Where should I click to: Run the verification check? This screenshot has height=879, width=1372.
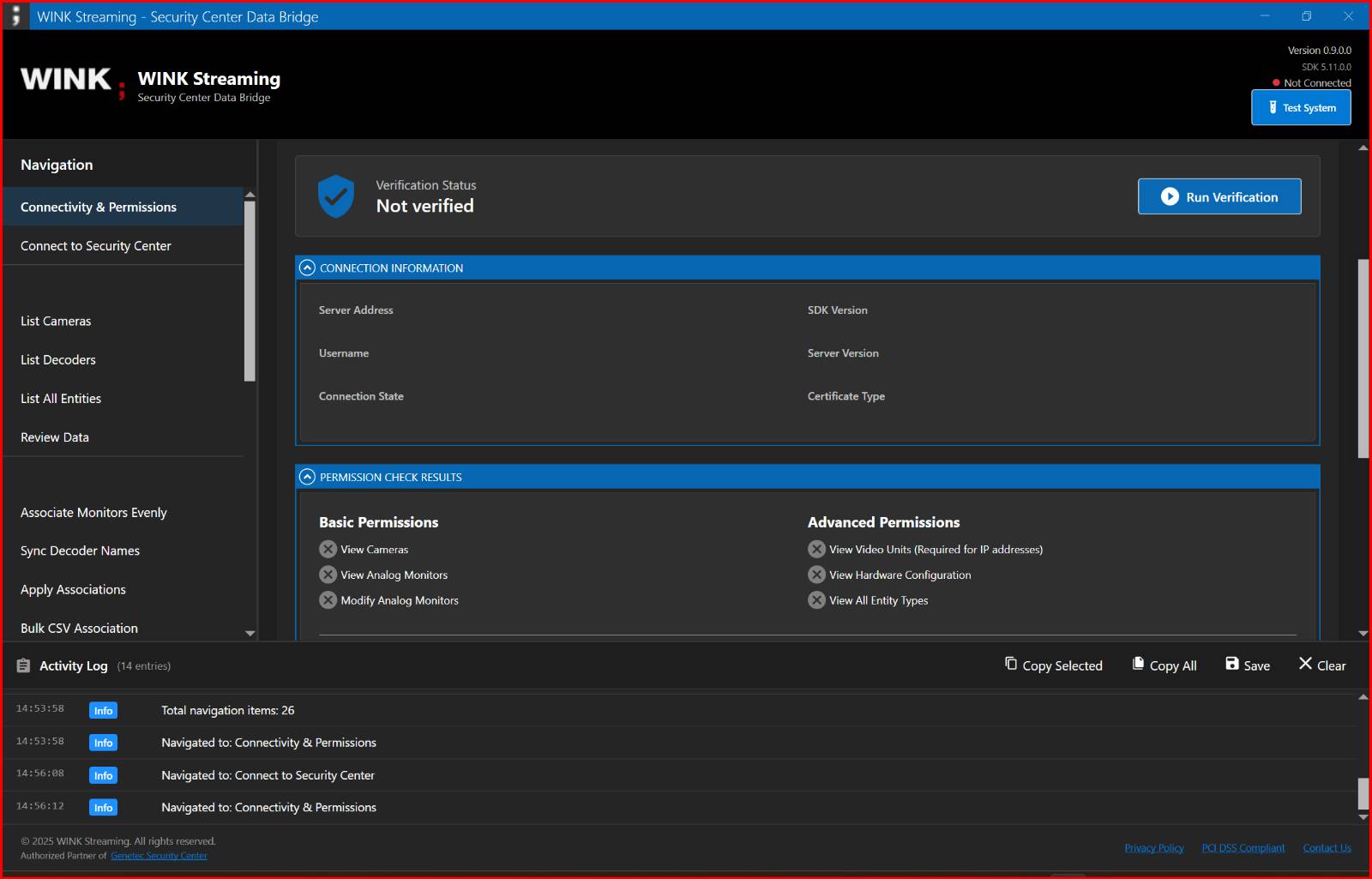1219,196
